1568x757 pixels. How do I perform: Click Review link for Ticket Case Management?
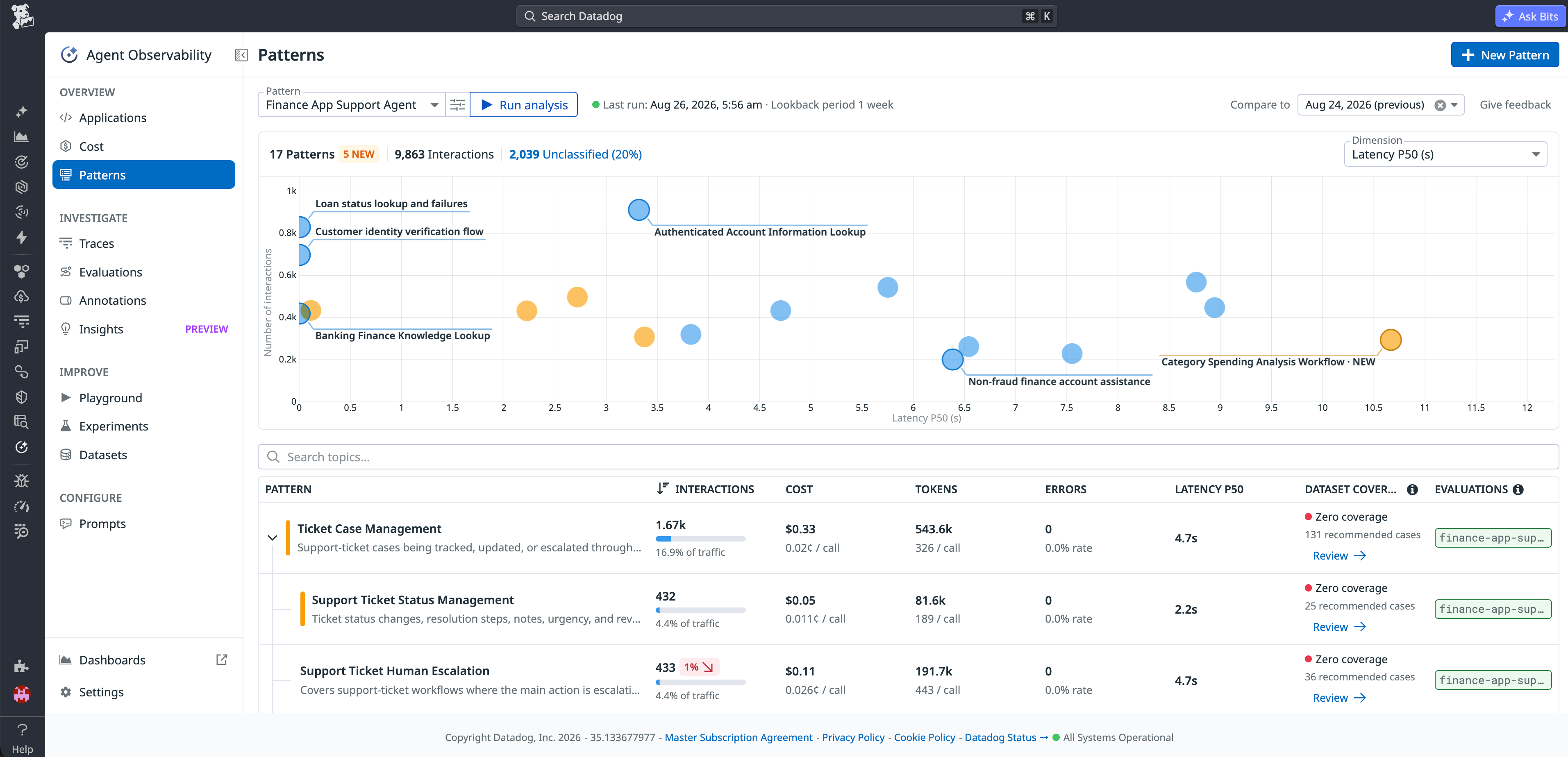point(1339,555)
